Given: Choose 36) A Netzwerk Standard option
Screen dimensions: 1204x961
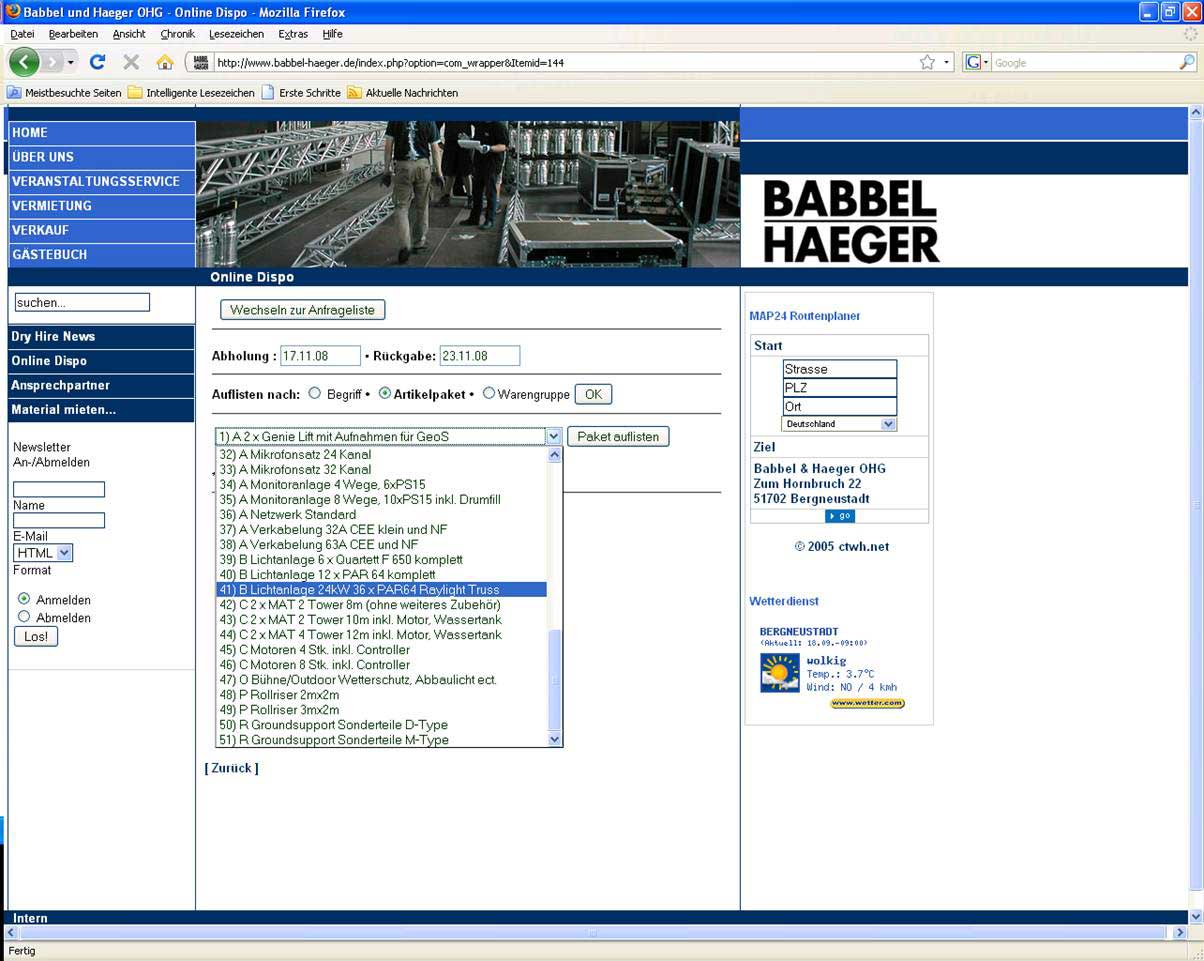Looking at the screenshot, I should coord(382,515).
